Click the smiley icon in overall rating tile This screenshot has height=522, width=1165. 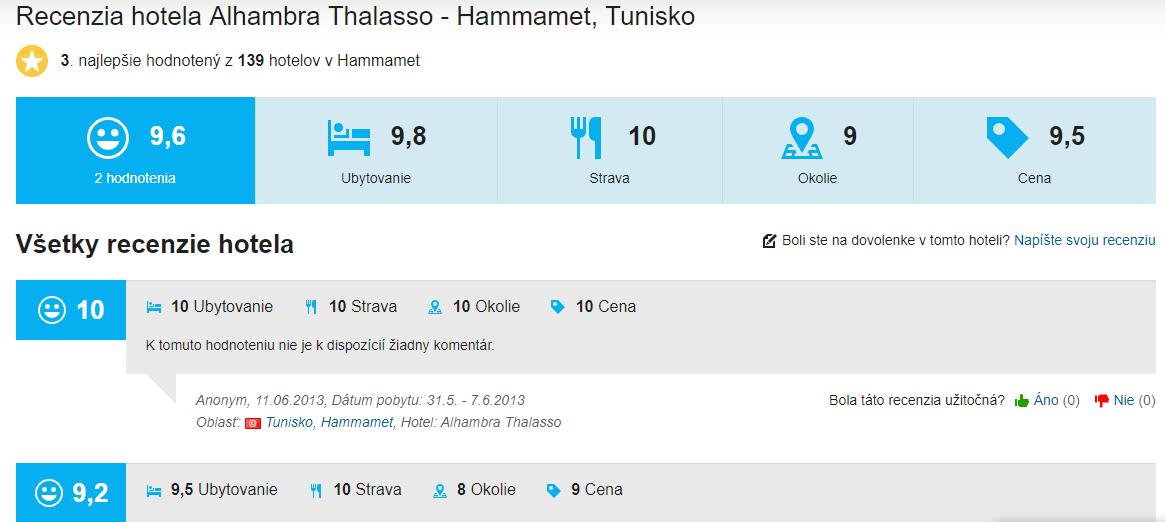pyautogui.click(x=108, y=138)
